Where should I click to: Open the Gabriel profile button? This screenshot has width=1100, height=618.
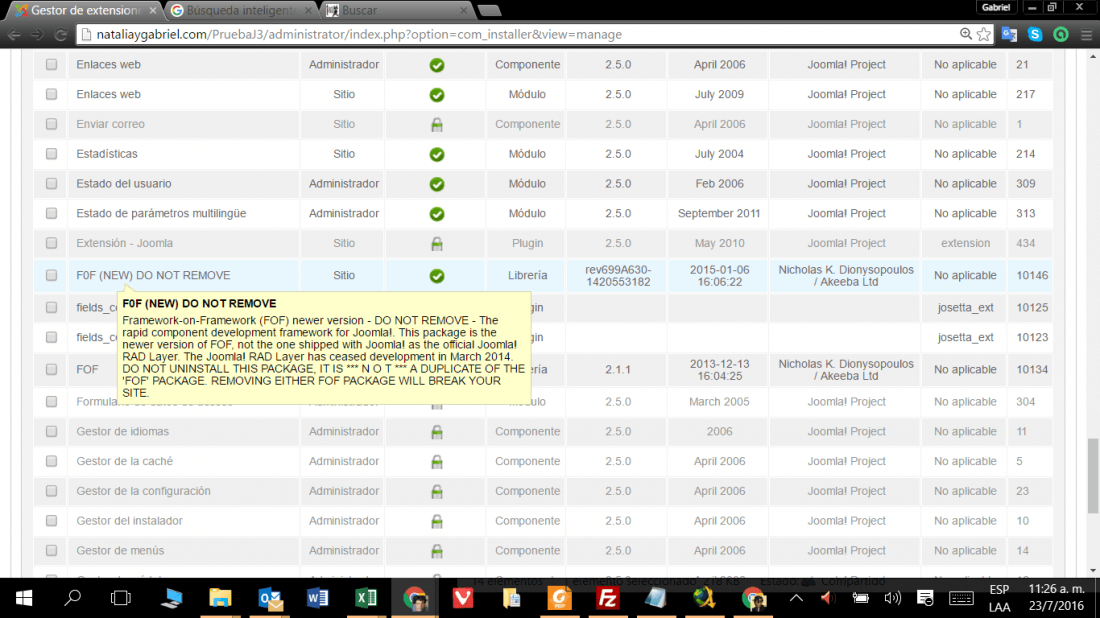pos(995,8)
